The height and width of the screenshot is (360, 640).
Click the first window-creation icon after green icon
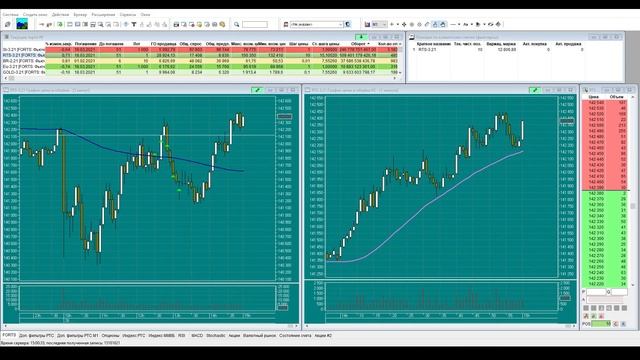[70, 24]
